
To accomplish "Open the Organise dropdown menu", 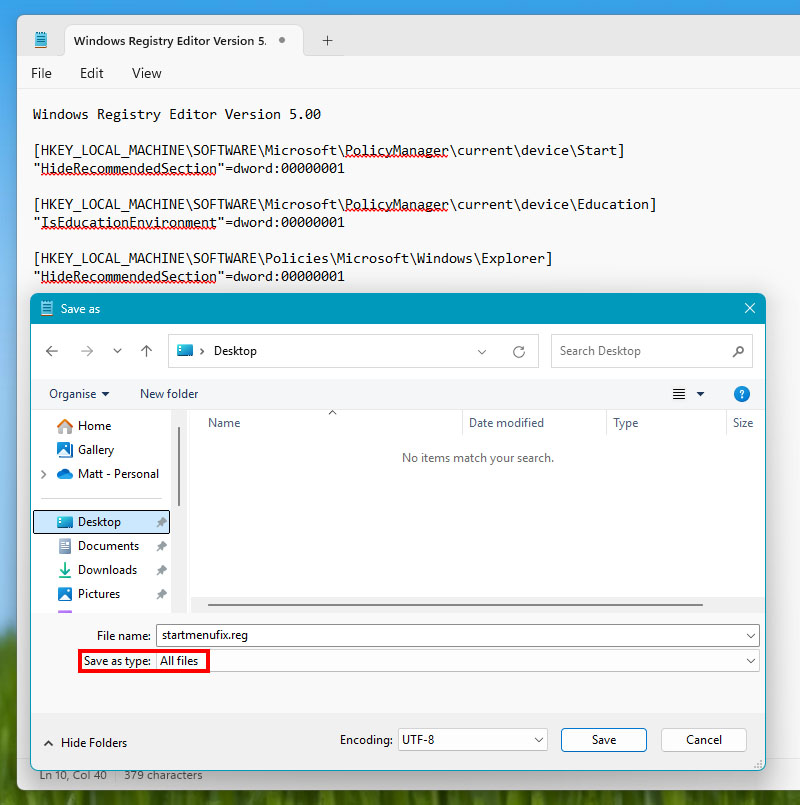I will point(79,394).
